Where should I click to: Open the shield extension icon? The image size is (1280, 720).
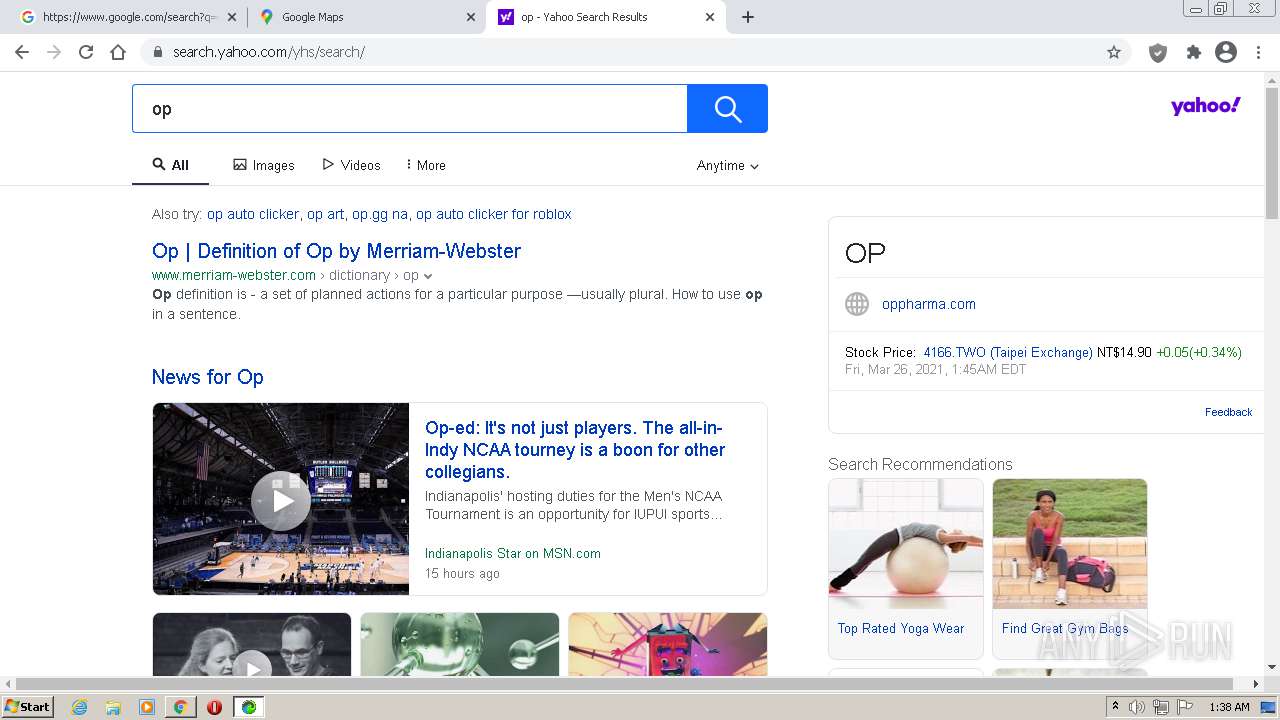(x=1158, y=53)
